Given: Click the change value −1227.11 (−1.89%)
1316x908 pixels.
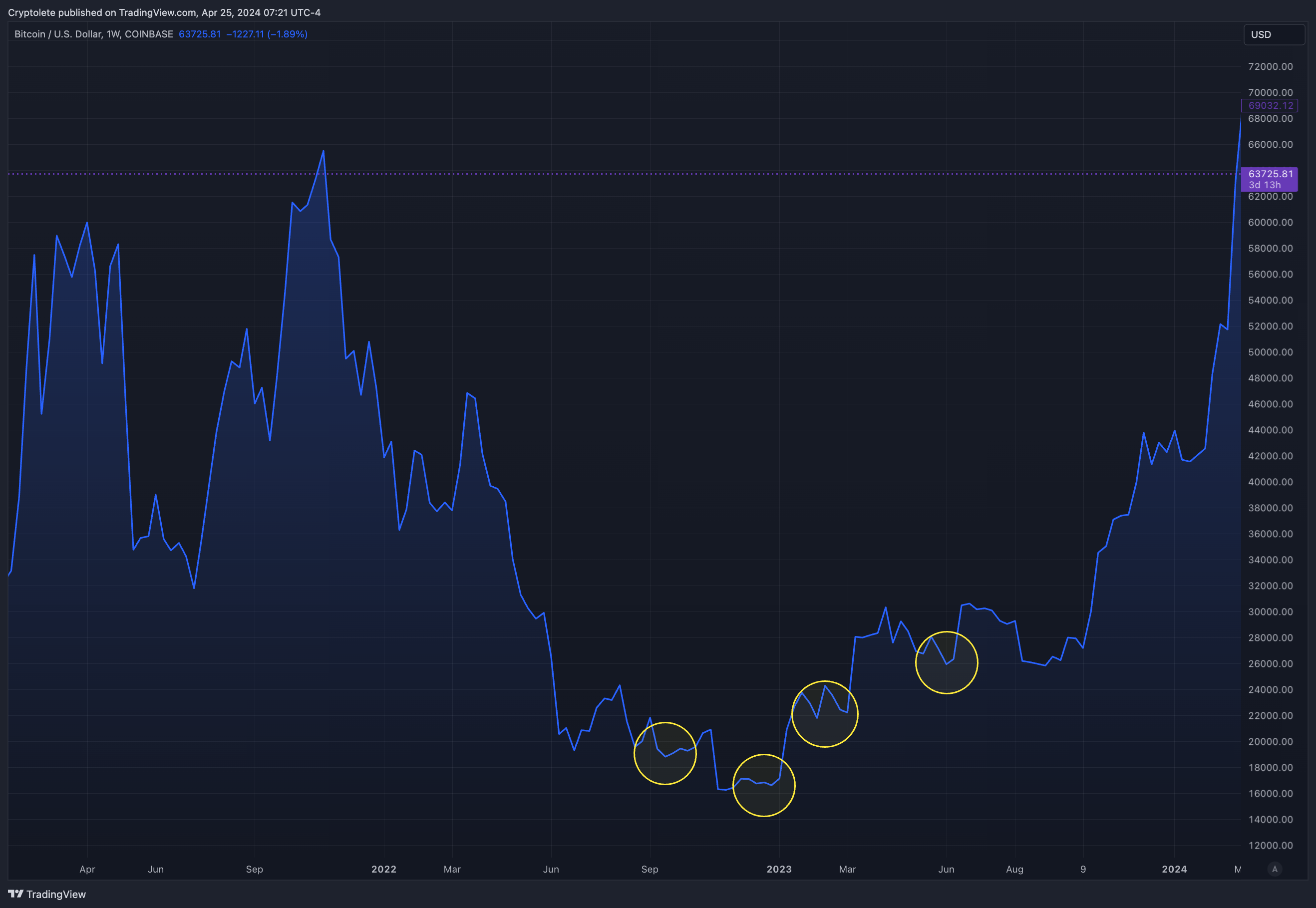Looking at the screenshot, I should click(x=267, y=34).
